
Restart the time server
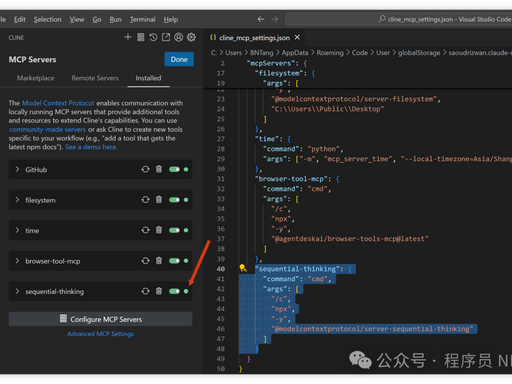[x=145, y=230]
